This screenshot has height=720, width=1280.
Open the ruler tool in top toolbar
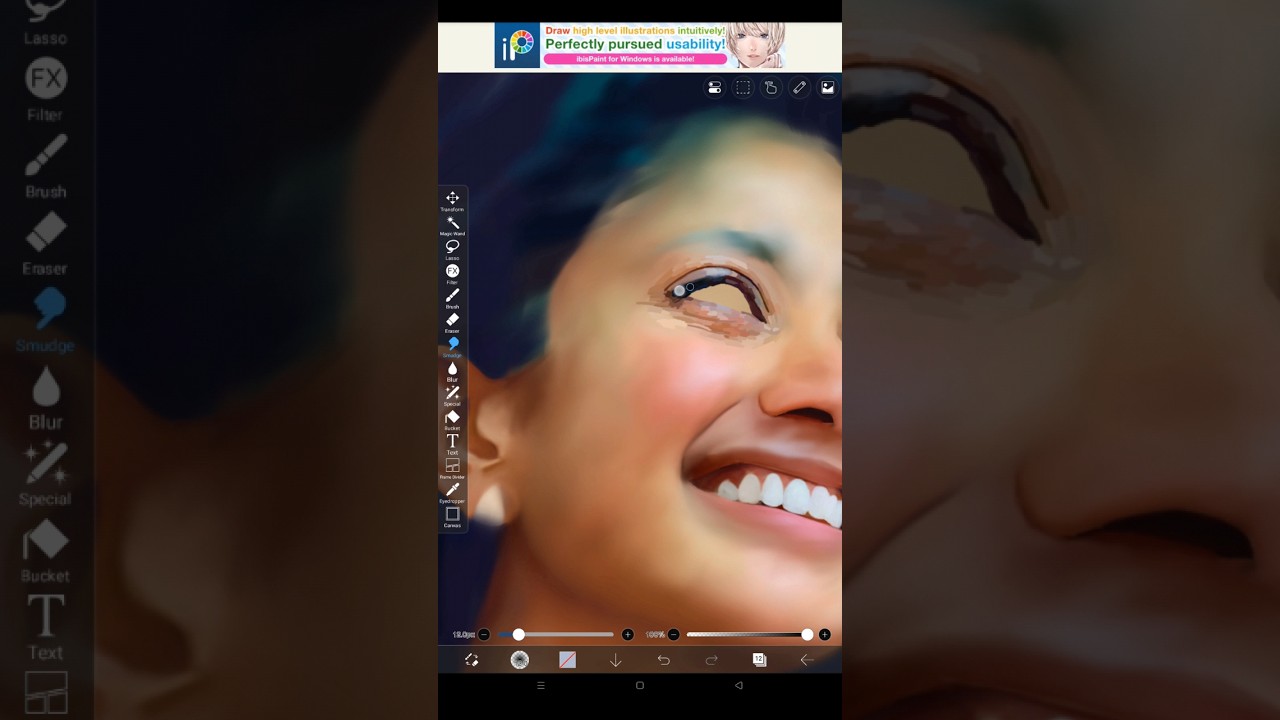[x=799, y=88]
